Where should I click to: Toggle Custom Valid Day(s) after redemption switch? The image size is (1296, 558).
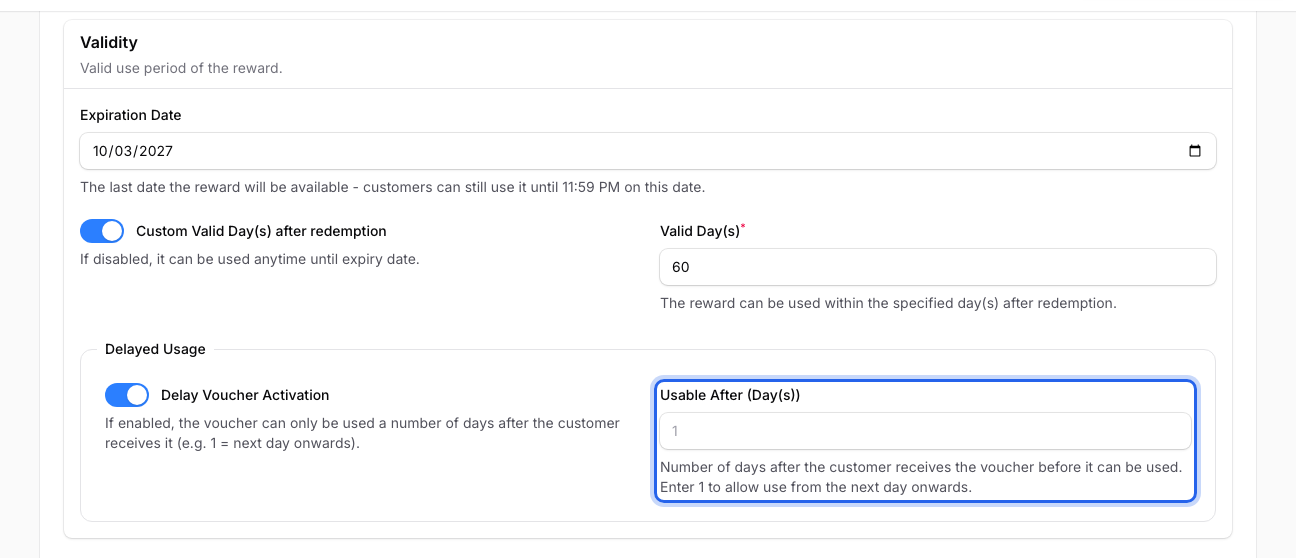102,231
